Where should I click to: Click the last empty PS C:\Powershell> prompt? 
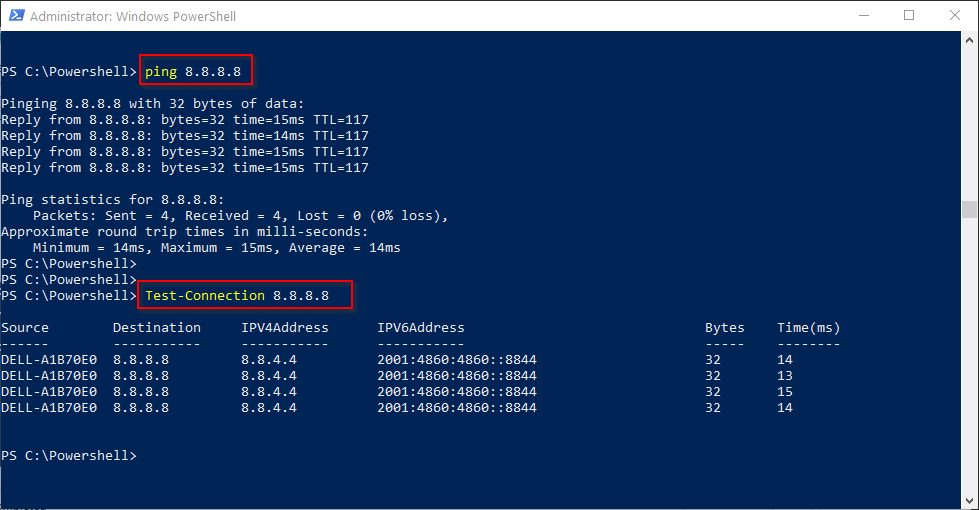(68, 455)
